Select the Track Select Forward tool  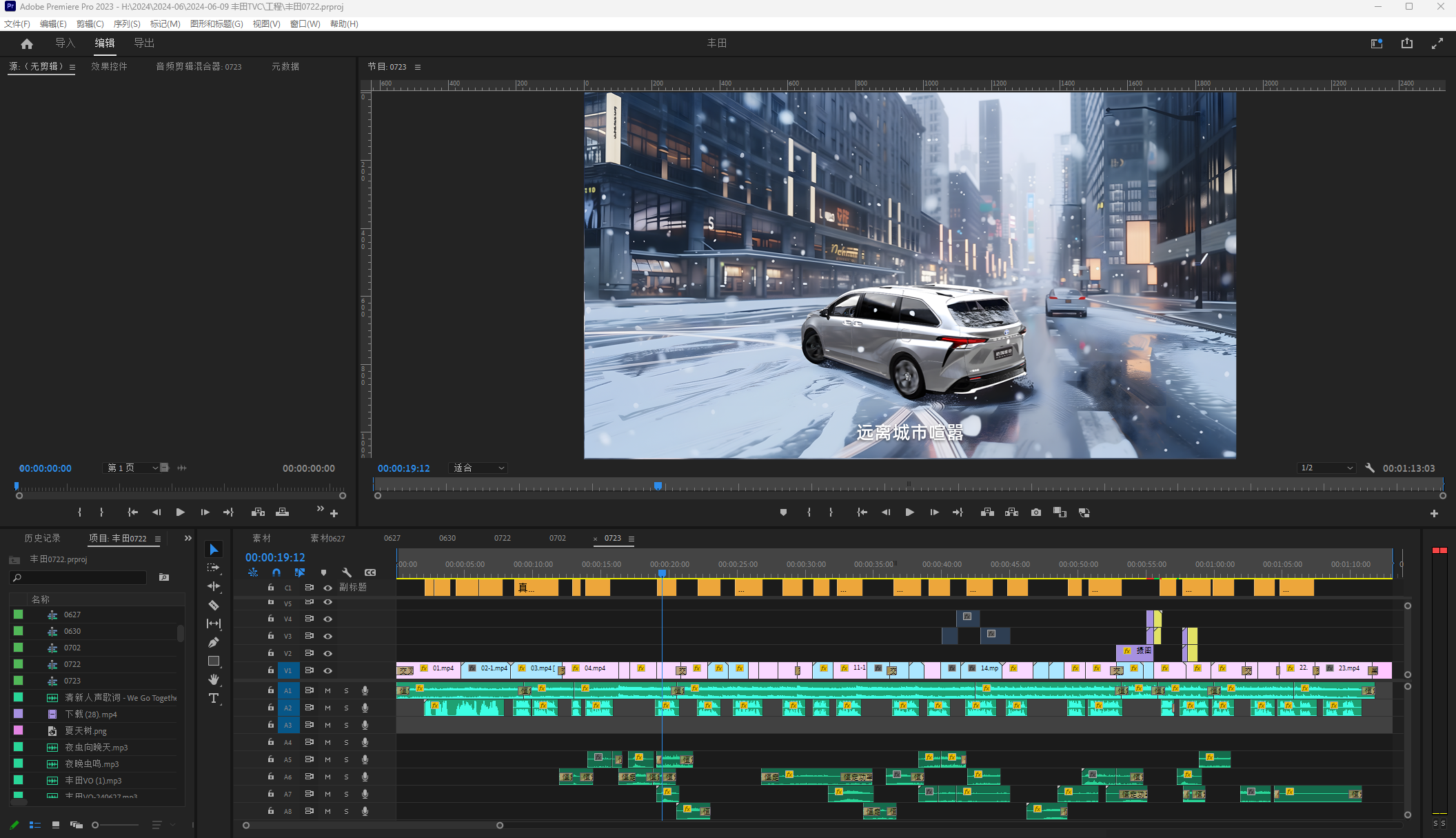pos(214,568)
